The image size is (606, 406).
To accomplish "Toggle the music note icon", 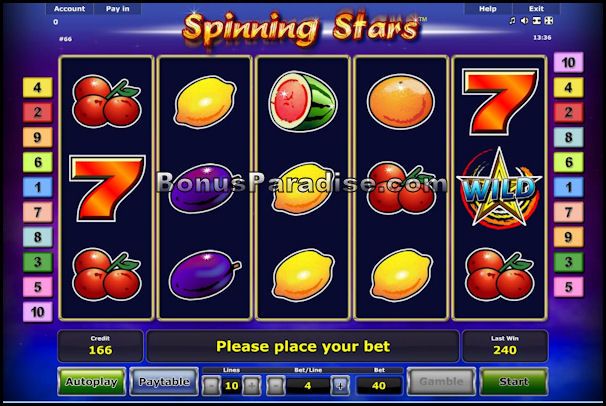I will tap(512, 21).
